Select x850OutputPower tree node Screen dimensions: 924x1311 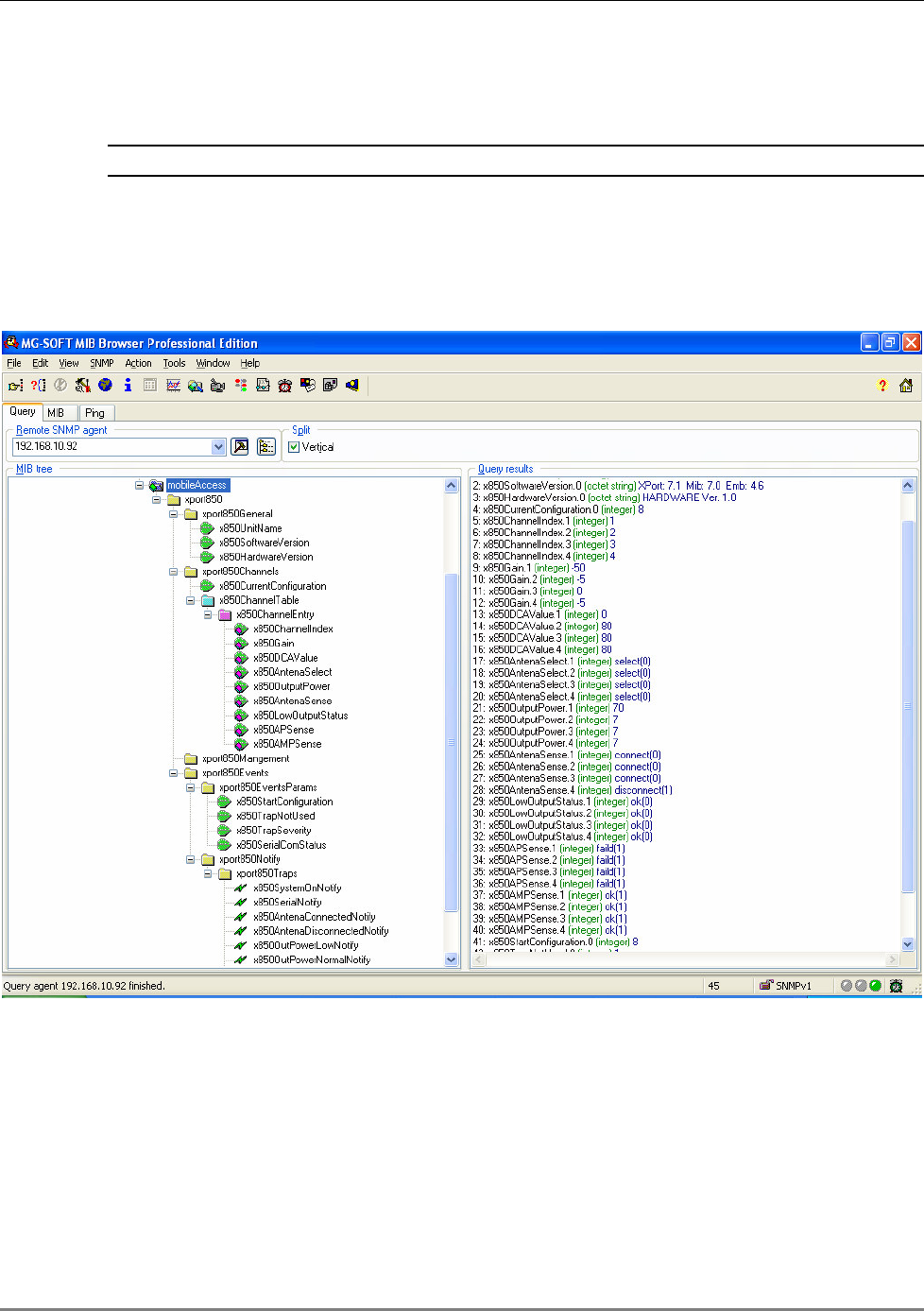[x=292, y=686]
